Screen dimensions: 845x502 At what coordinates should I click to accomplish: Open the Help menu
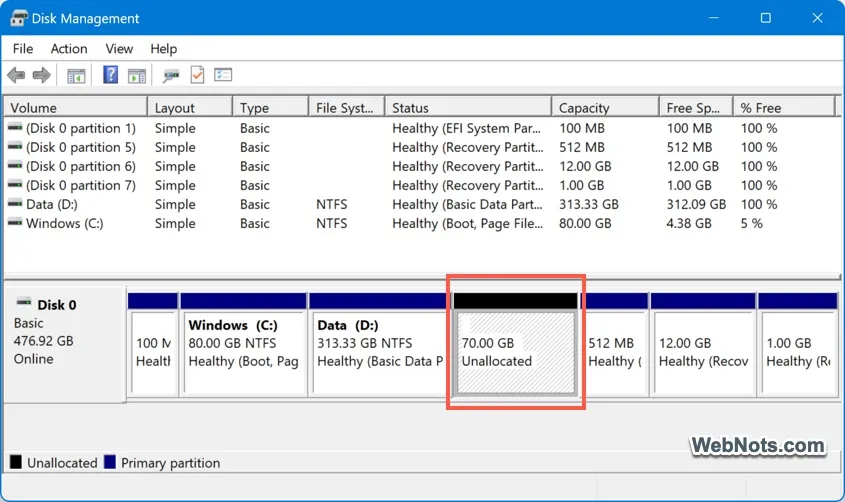coord(163,49)
